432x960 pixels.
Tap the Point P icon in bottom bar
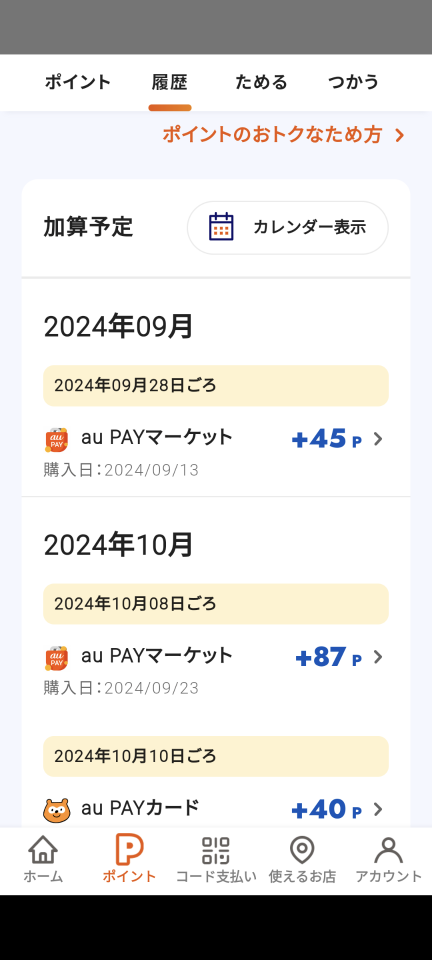point(129,850)
